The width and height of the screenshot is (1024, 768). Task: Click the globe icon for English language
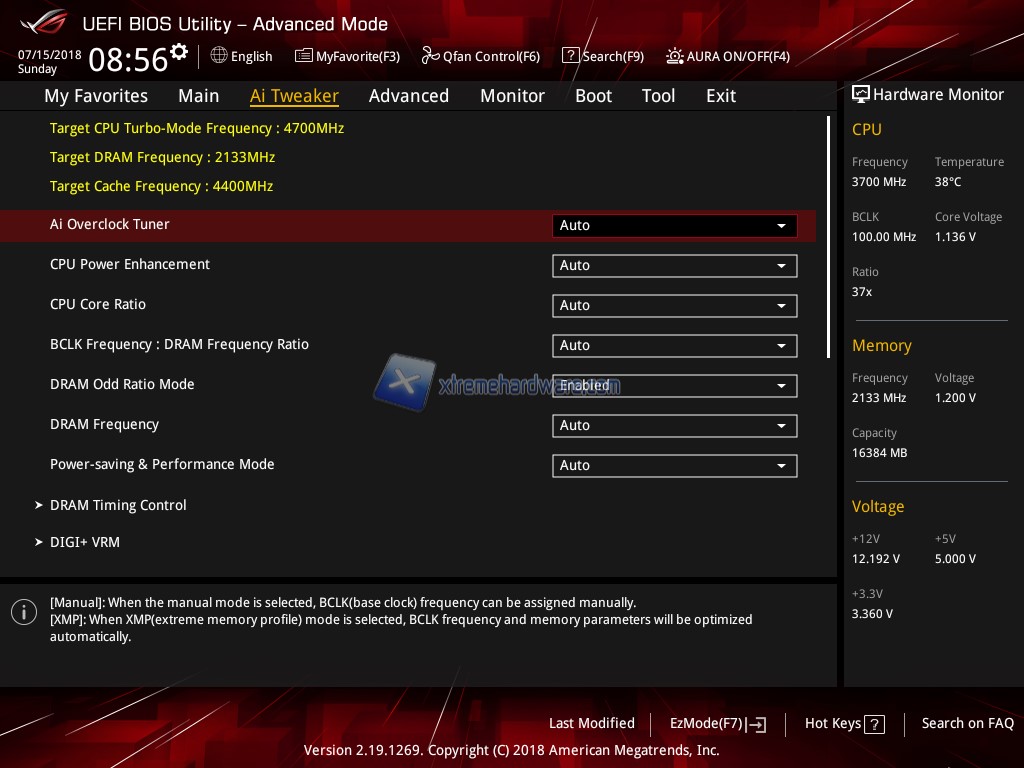[x=219, y=56]
